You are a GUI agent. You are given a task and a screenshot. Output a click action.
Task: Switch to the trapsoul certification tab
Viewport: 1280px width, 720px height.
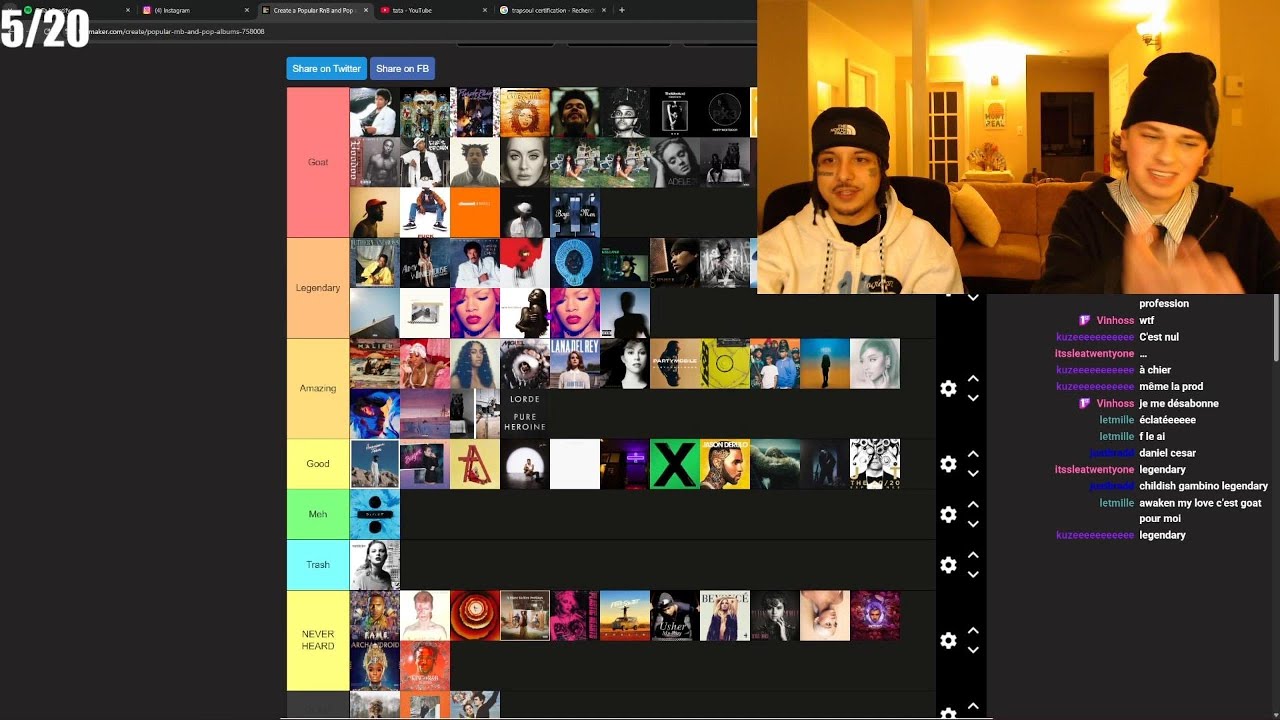553,10
